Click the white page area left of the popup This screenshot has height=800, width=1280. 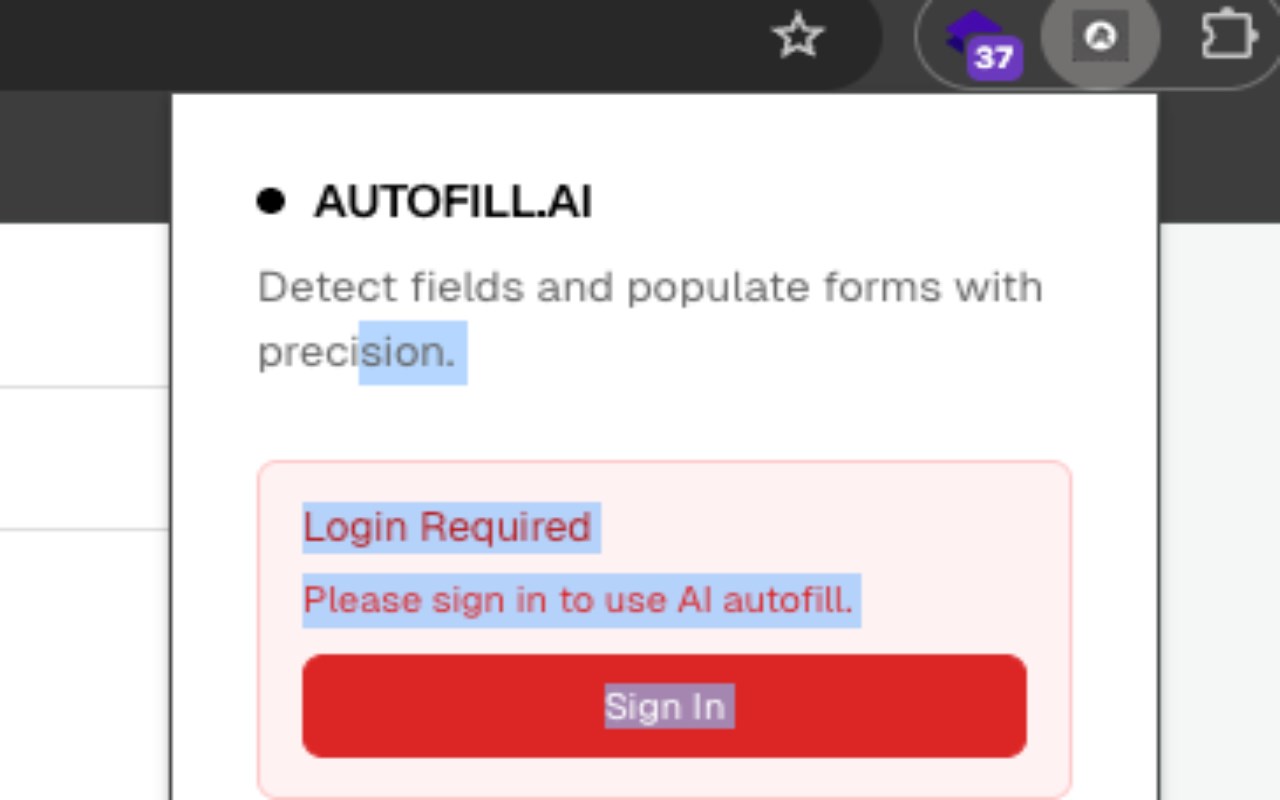coord(85,460)
